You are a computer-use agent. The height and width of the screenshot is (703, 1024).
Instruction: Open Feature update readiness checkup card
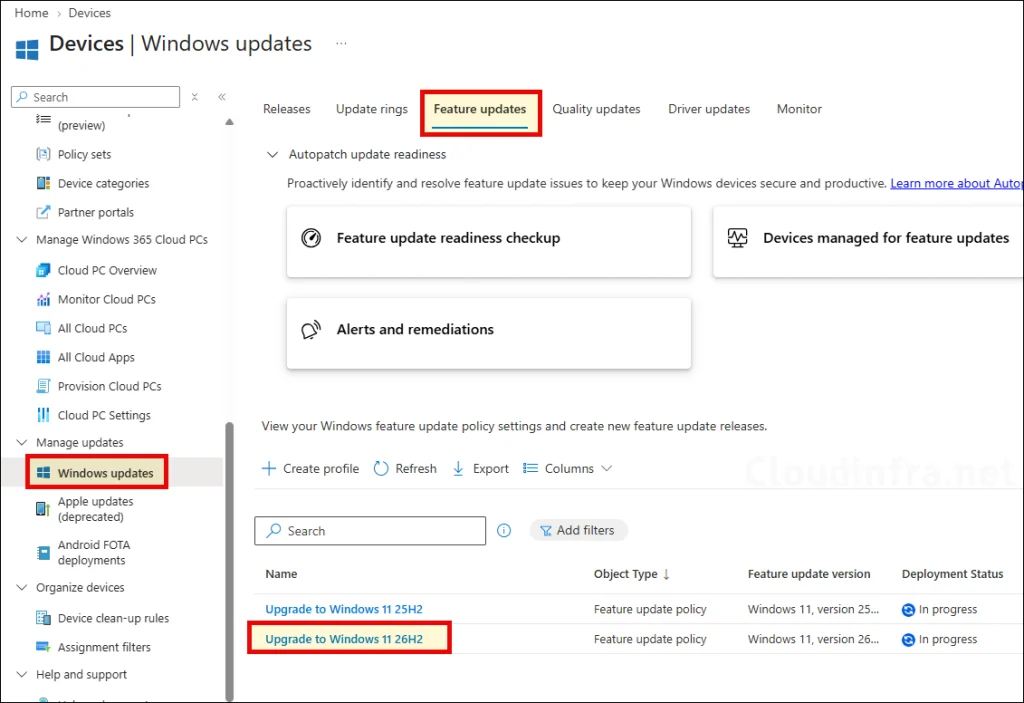tap(488, 241)
